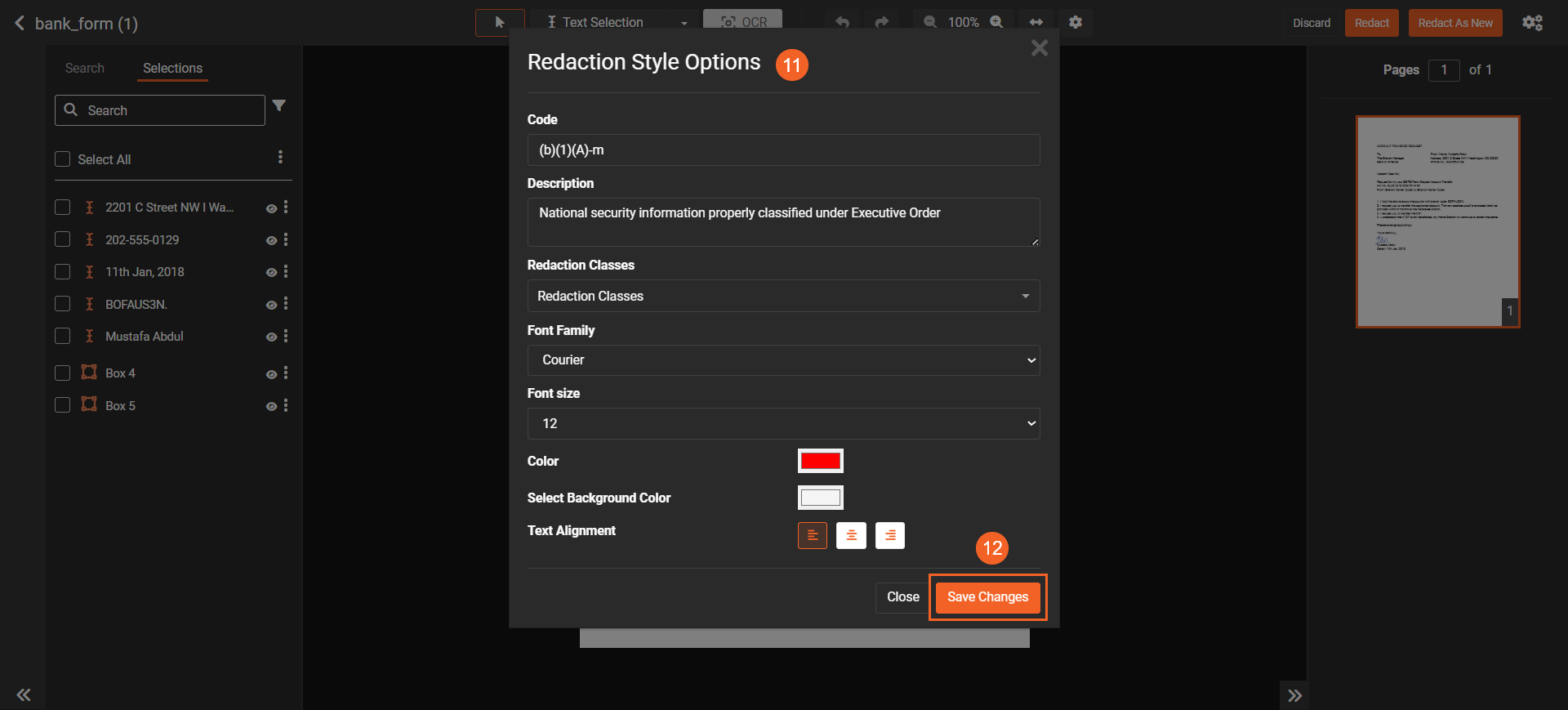
Task: Check the Select All checkbox
Action: point(63,159)
